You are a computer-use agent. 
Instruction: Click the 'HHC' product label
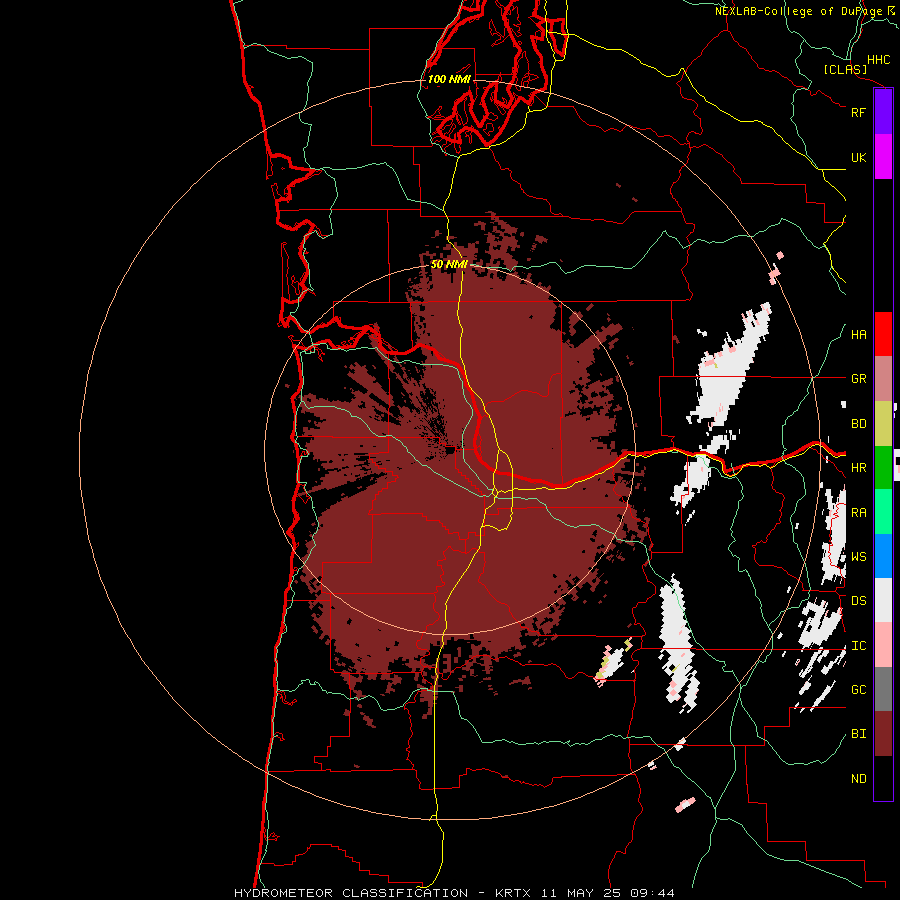tap(879, 60)
